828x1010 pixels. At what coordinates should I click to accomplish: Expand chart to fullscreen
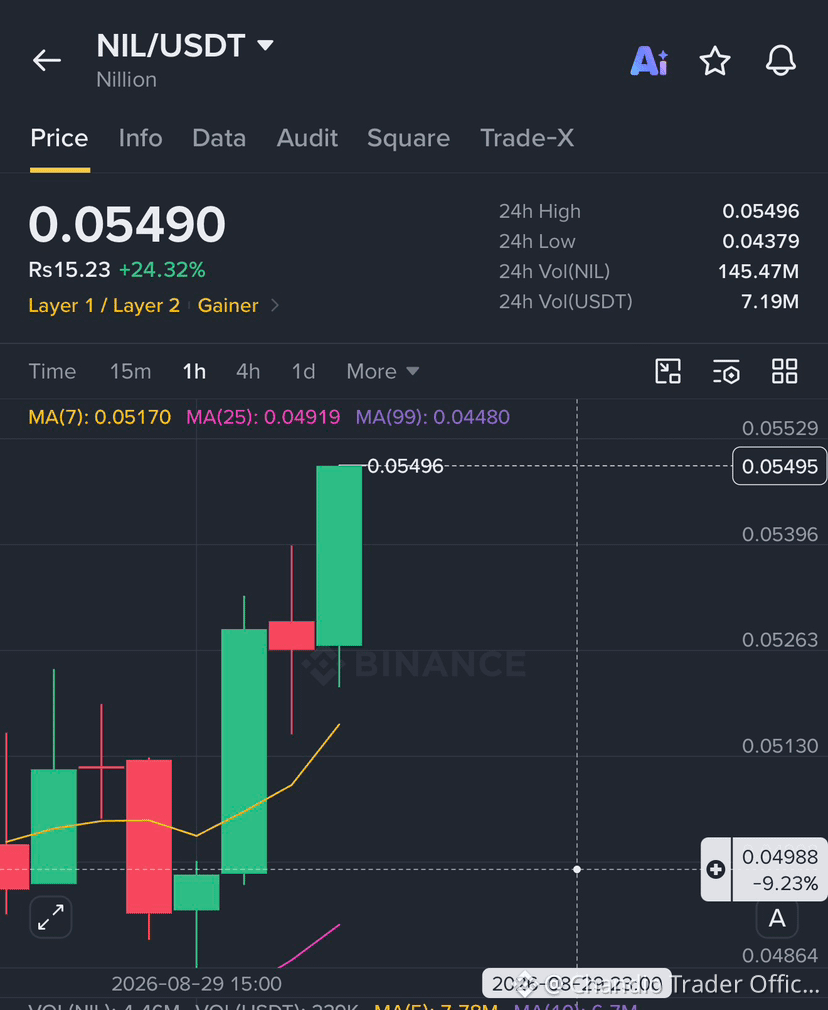point(51,917)
